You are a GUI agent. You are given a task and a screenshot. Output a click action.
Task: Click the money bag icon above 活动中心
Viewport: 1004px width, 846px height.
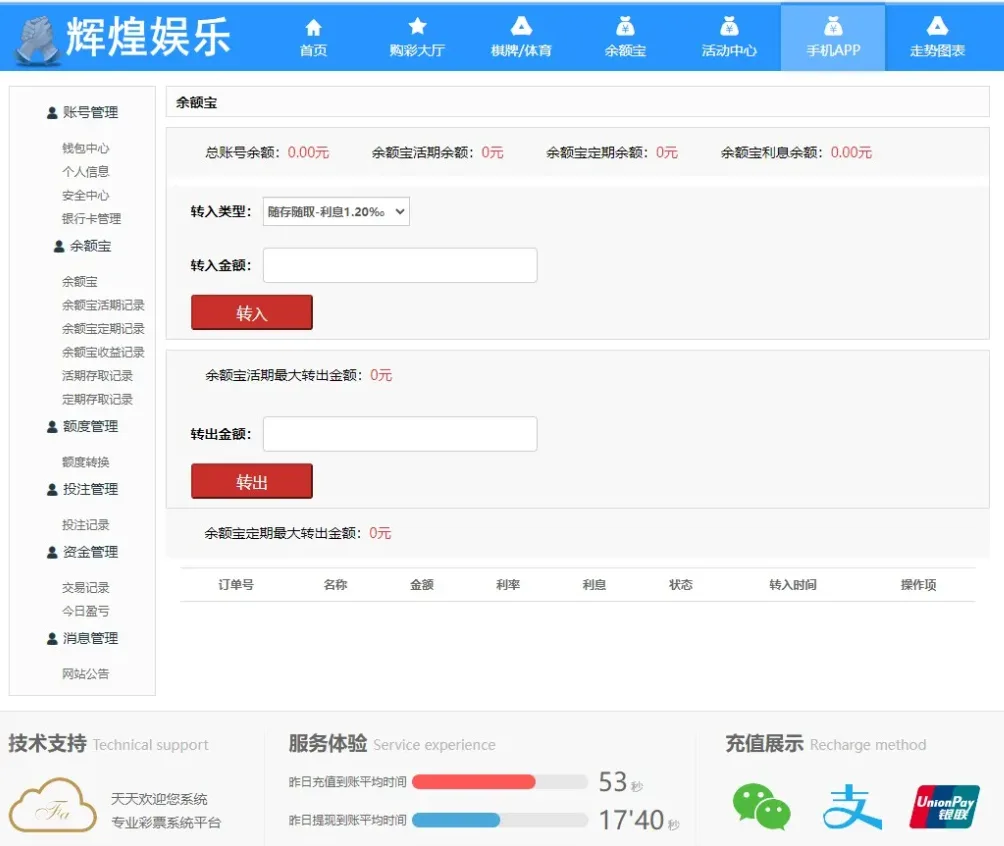pyautogui.click(x=729, y=26)
